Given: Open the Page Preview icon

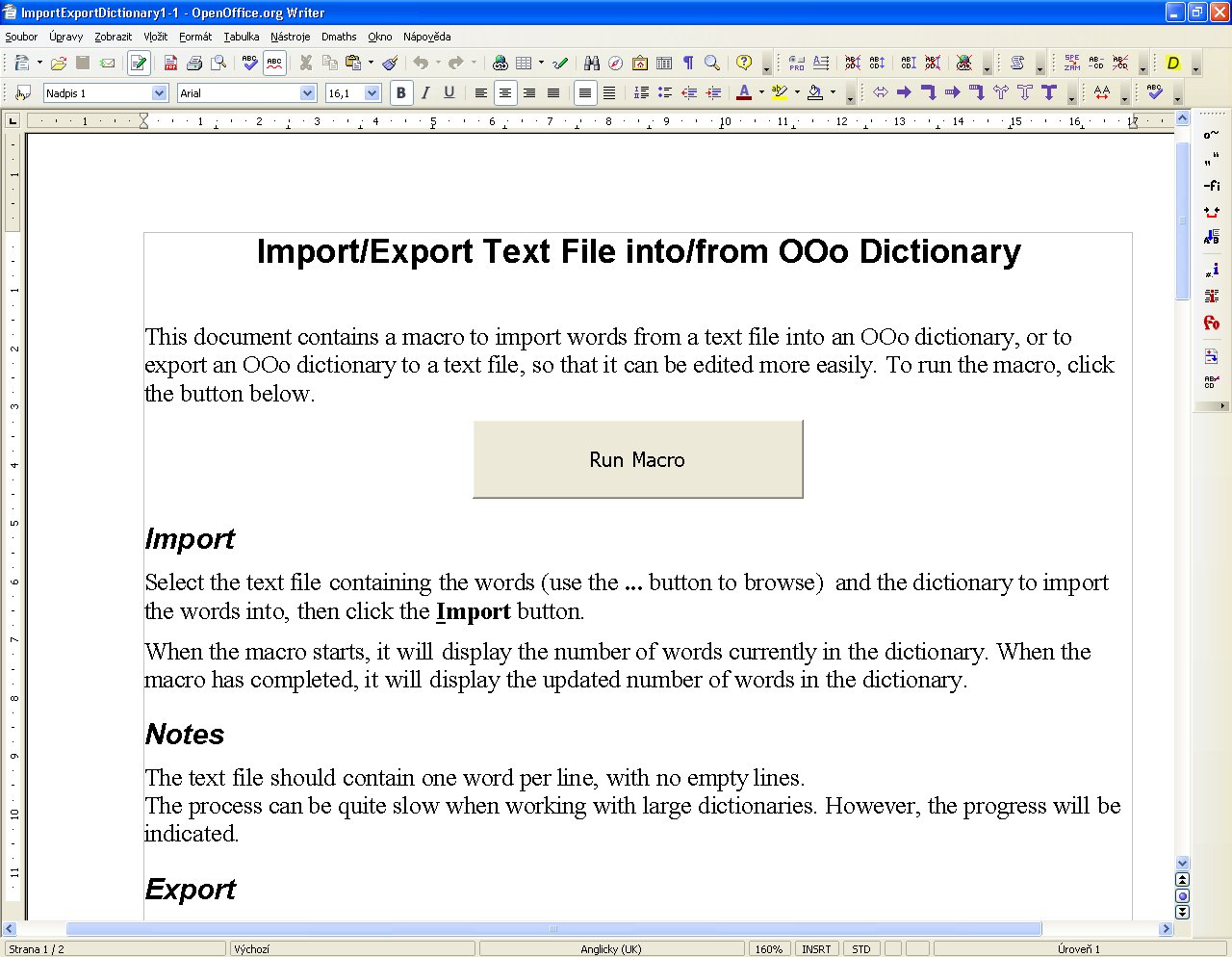Looking at the screenshot, I should point(218,63).
